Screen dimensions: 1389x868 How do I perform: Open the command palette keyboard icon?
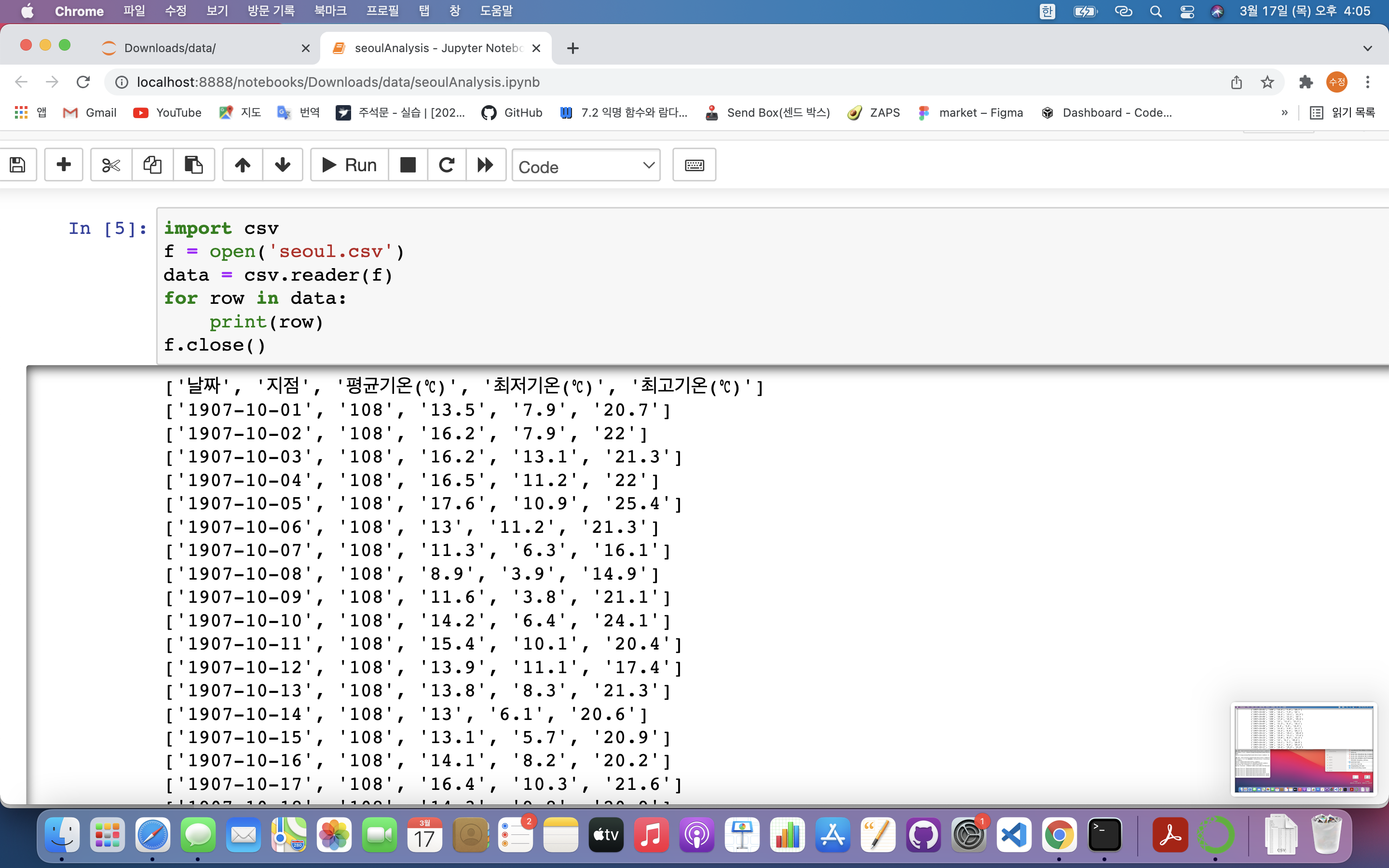(x=694, y=165)
